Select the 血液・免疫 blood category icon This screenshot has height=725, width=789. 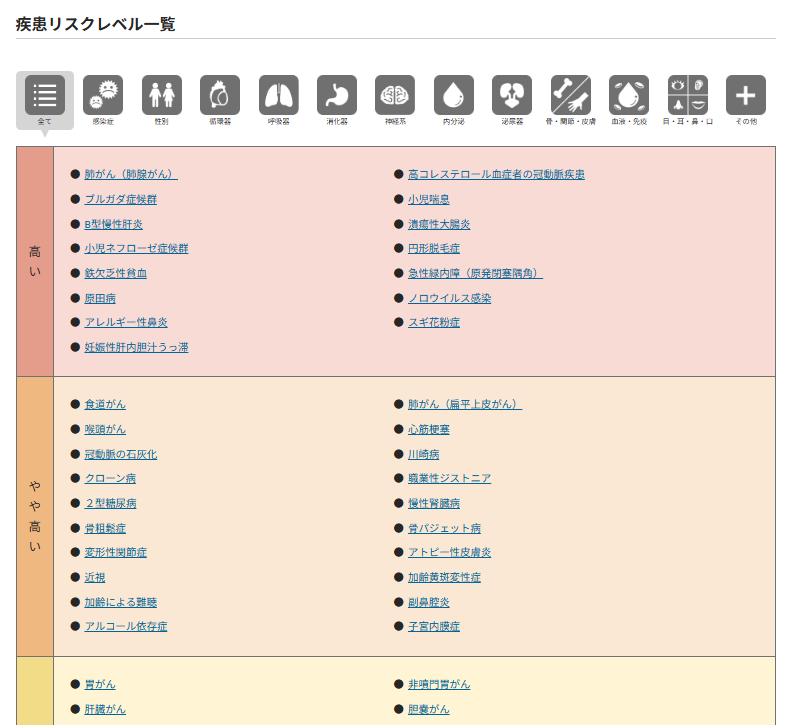click(629, 95)
